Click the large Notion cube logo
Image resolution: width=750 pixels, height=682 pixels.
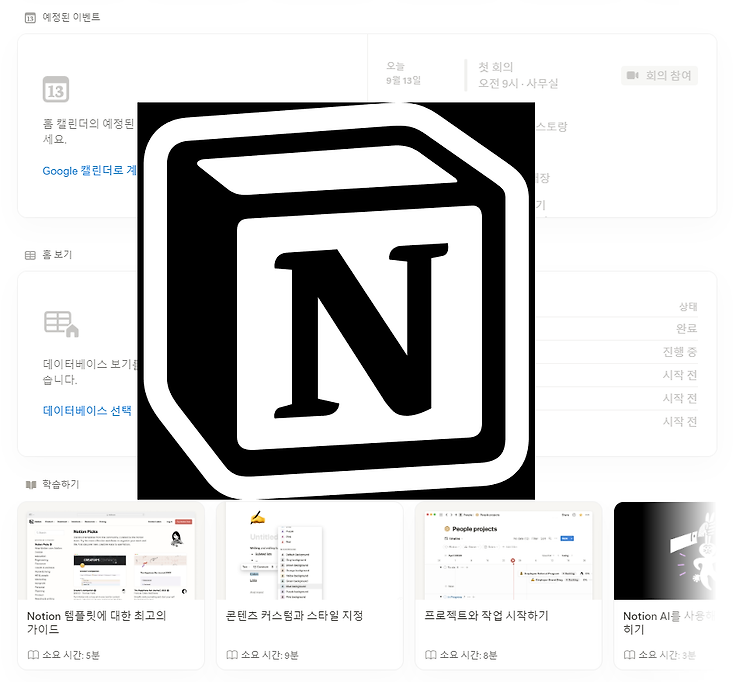pyautogui.click(x=336, y=301)
